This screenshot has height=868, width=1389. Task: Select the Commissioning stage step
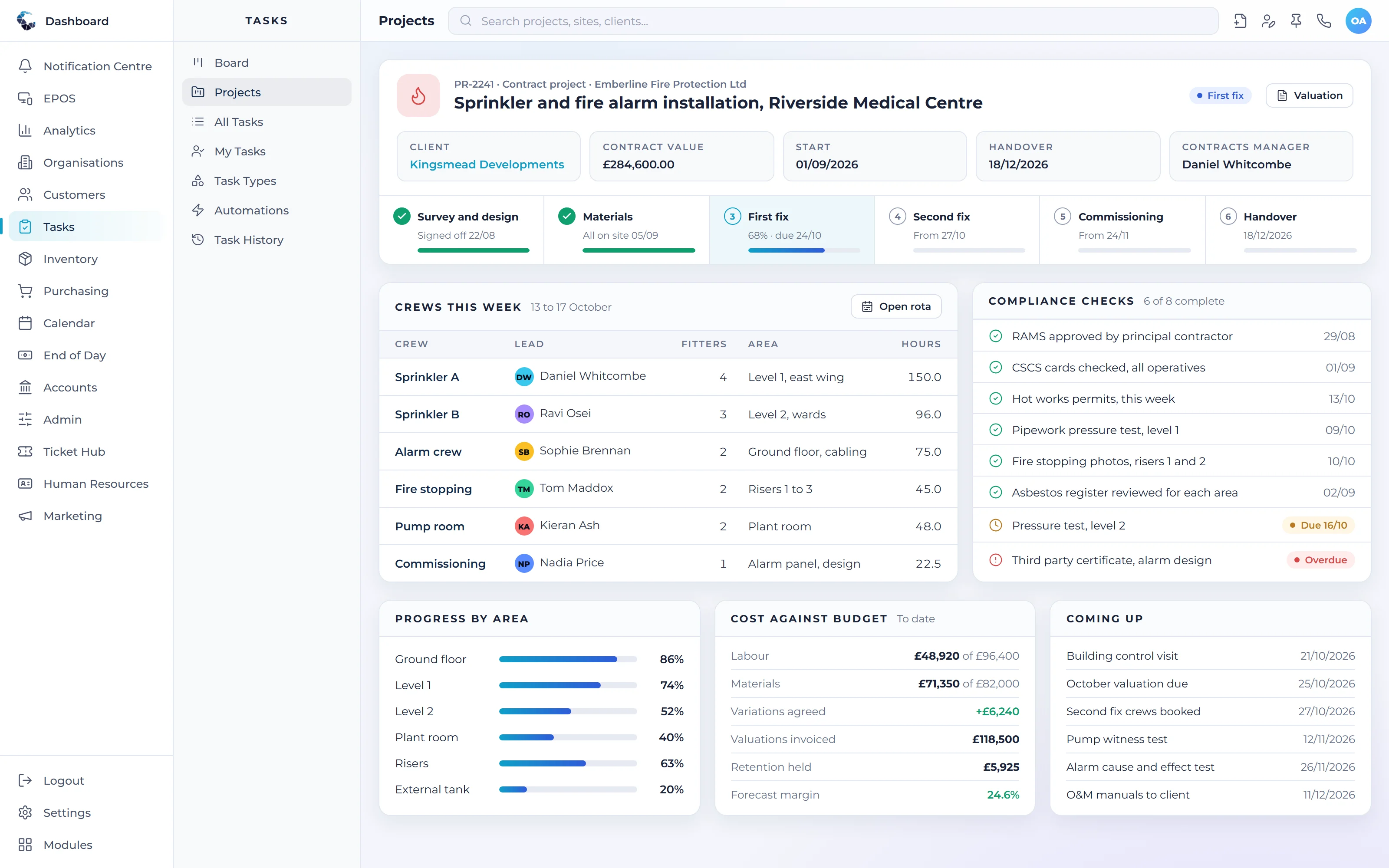tap(1122, 230)
